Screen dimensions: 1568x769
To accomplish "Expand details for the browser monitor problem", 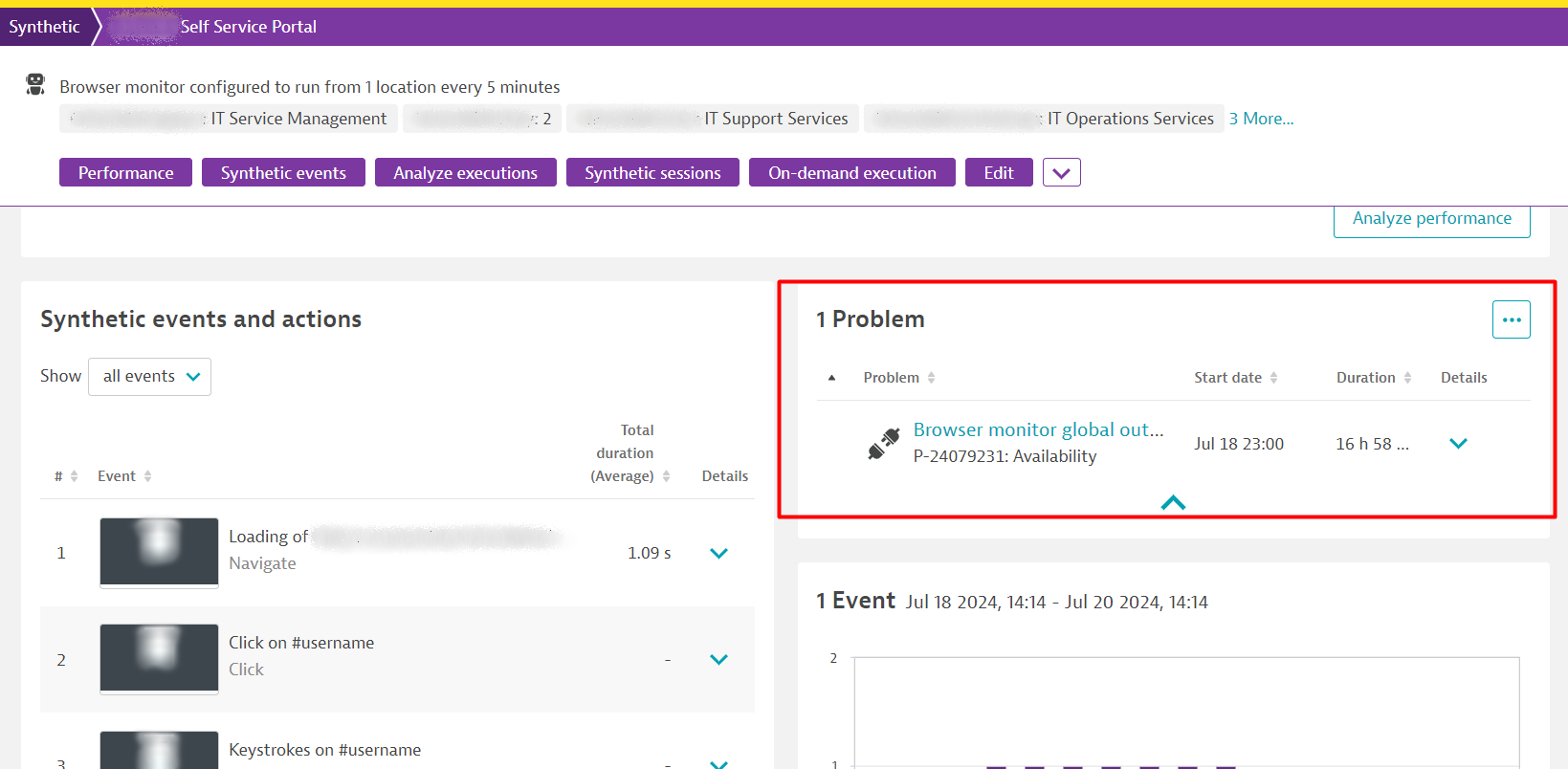I will click(1458, 444).
